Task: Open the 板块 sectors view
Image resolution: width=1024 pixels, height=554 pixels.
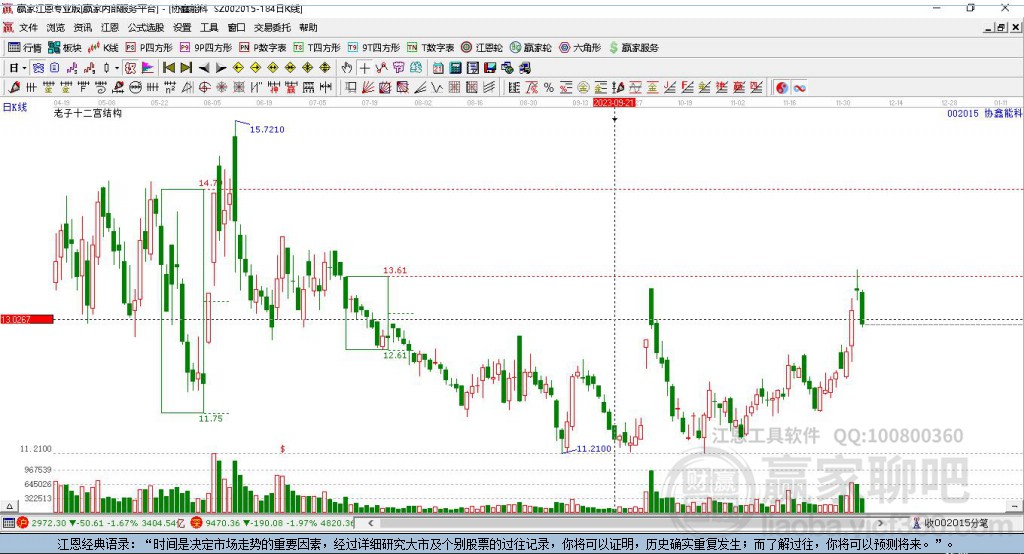Action: pyautogui.click(x=65, y=48)
